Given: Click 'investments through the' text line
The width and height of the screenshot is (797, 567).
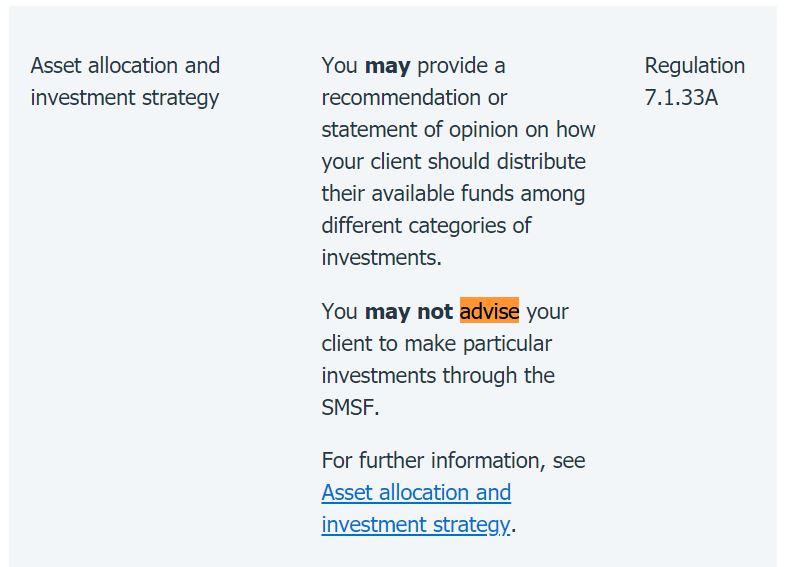Looking at the screenshot, I should [x=438, y=375].
